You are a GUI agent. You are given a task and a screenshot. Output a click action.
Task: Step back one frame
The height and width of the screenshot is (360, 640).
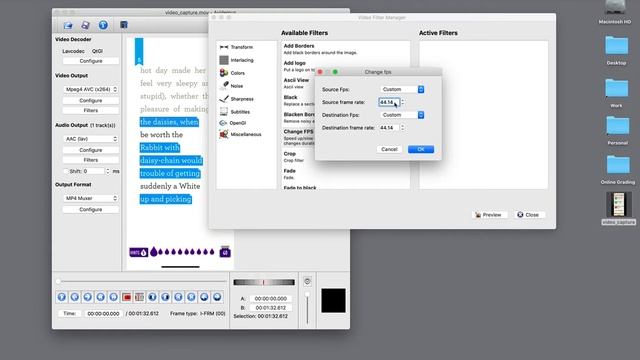click(75, 297)
